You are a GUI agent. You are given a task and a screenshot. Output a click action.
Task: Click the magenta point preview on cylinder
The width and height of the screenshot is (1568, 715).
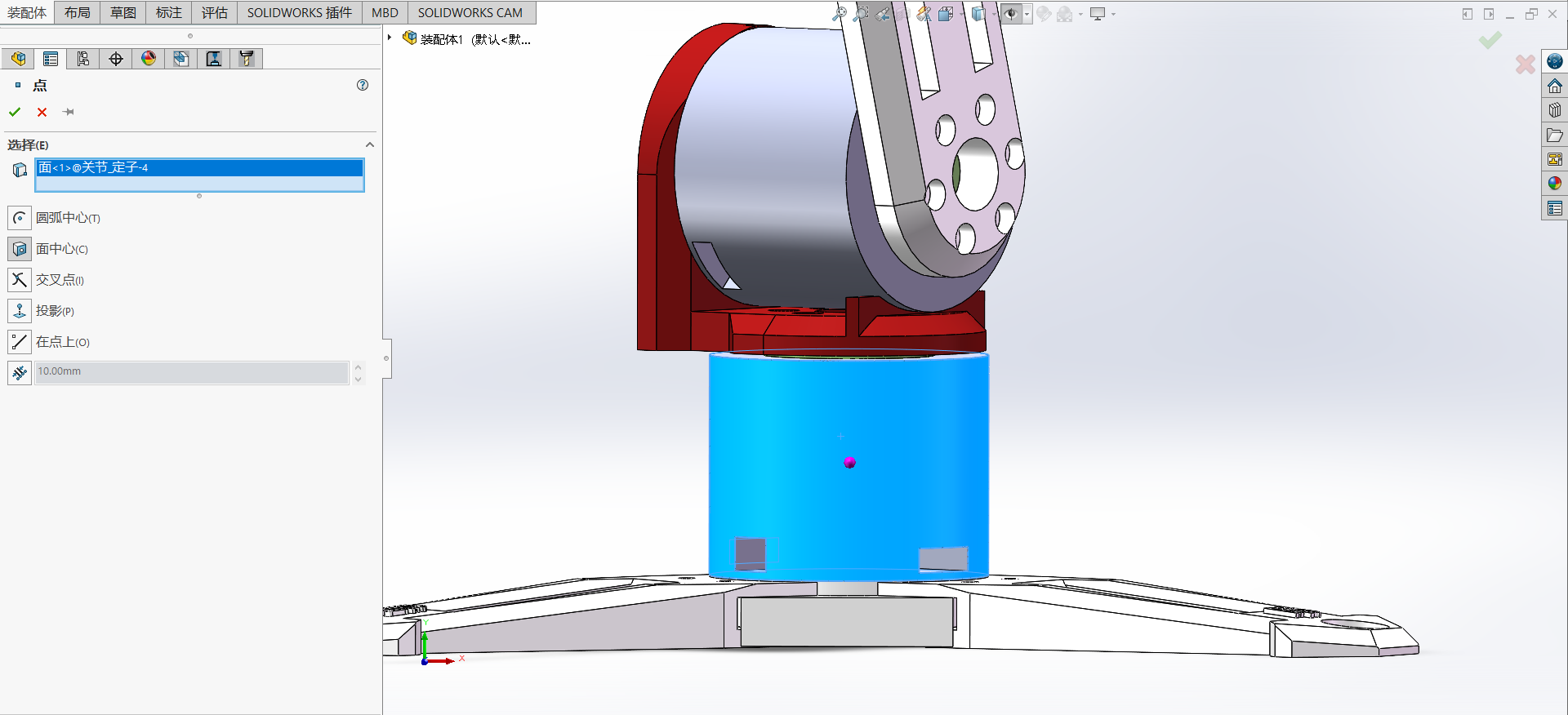(x=849, y=463)
